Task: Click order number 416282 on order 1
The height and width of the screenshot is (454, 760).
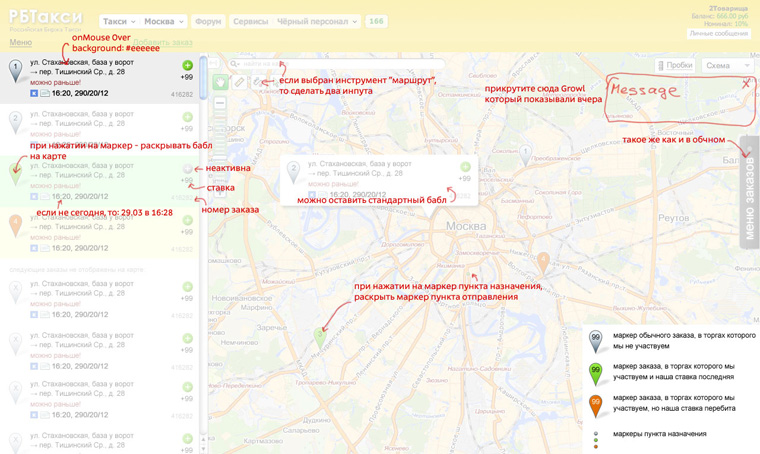Action: point(182,94)
